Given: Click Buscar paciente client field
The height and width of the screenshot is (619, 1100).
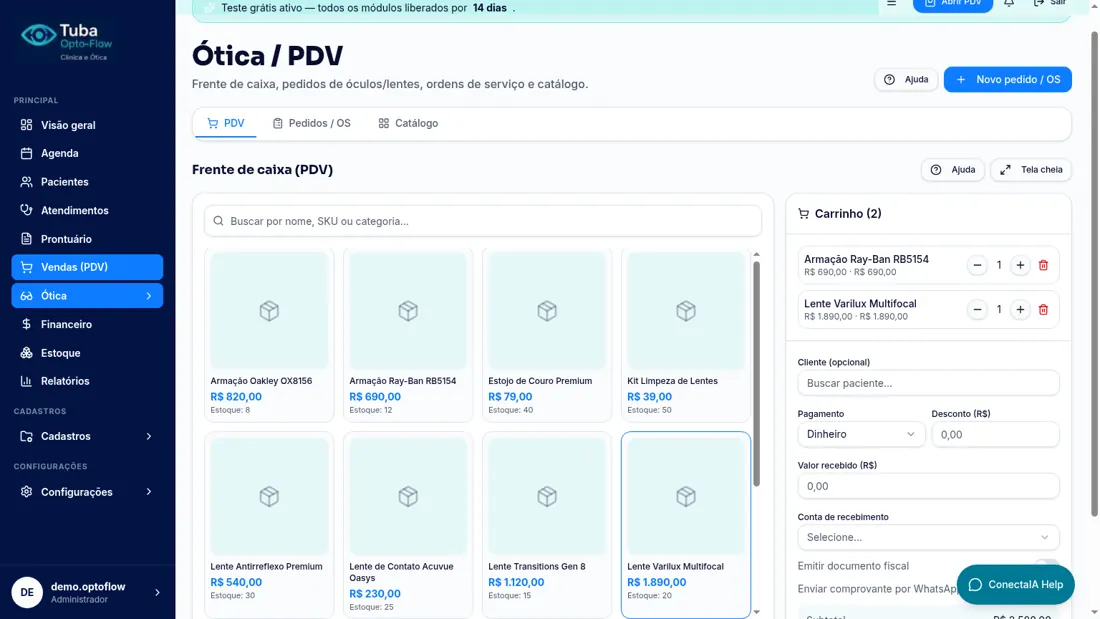Looking at the screenshot, I should [x=928, y=383].
